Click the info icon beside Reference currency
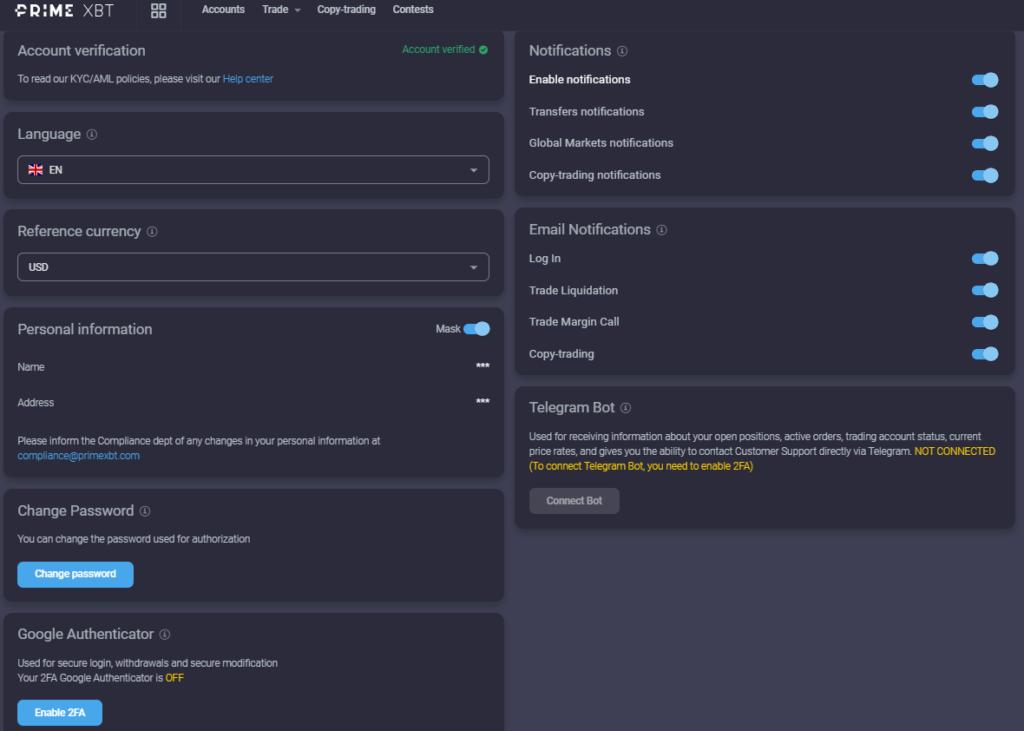1024x731 pixels. coord(152,231)
